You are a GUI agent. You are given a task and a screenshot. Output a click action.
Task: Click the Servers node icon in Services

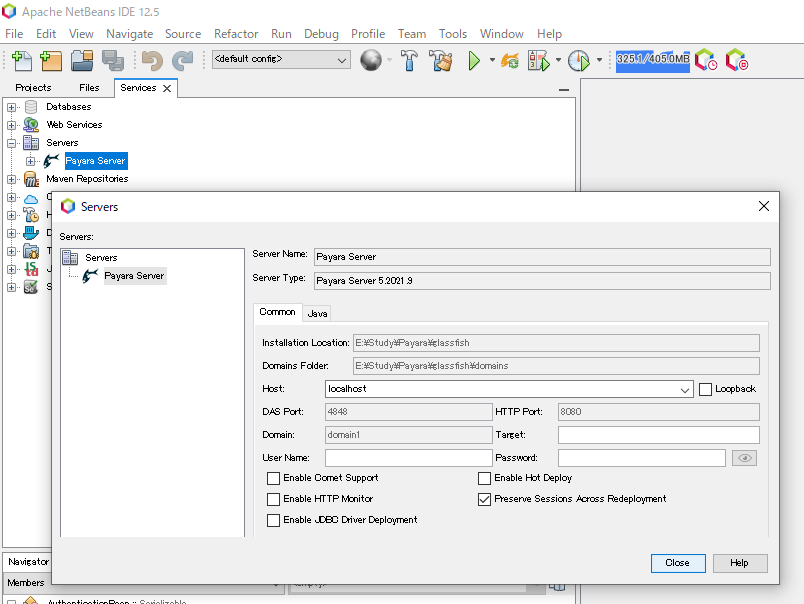pyautogui.click(x=31, y=143)
